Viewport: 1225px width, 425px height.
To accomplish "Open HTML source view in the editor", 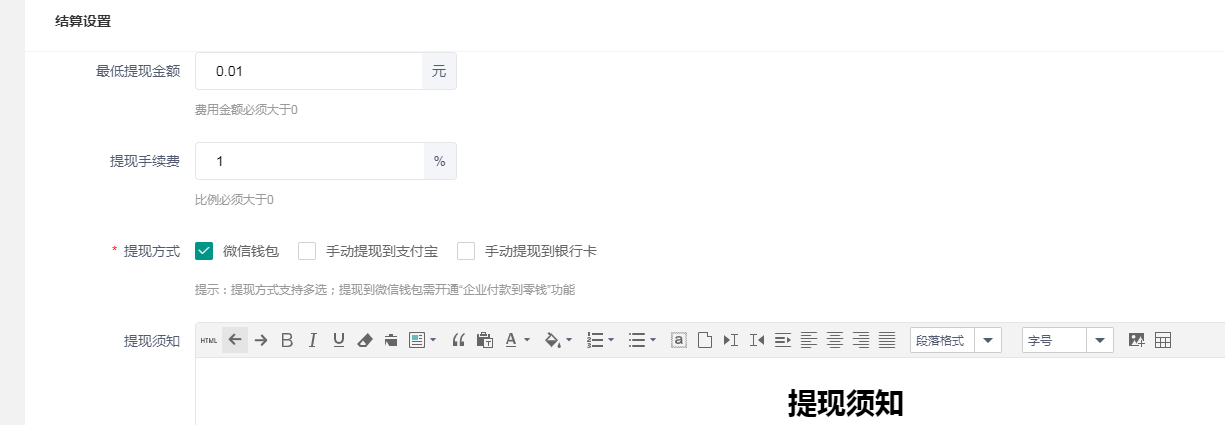I will click(208, 340).
